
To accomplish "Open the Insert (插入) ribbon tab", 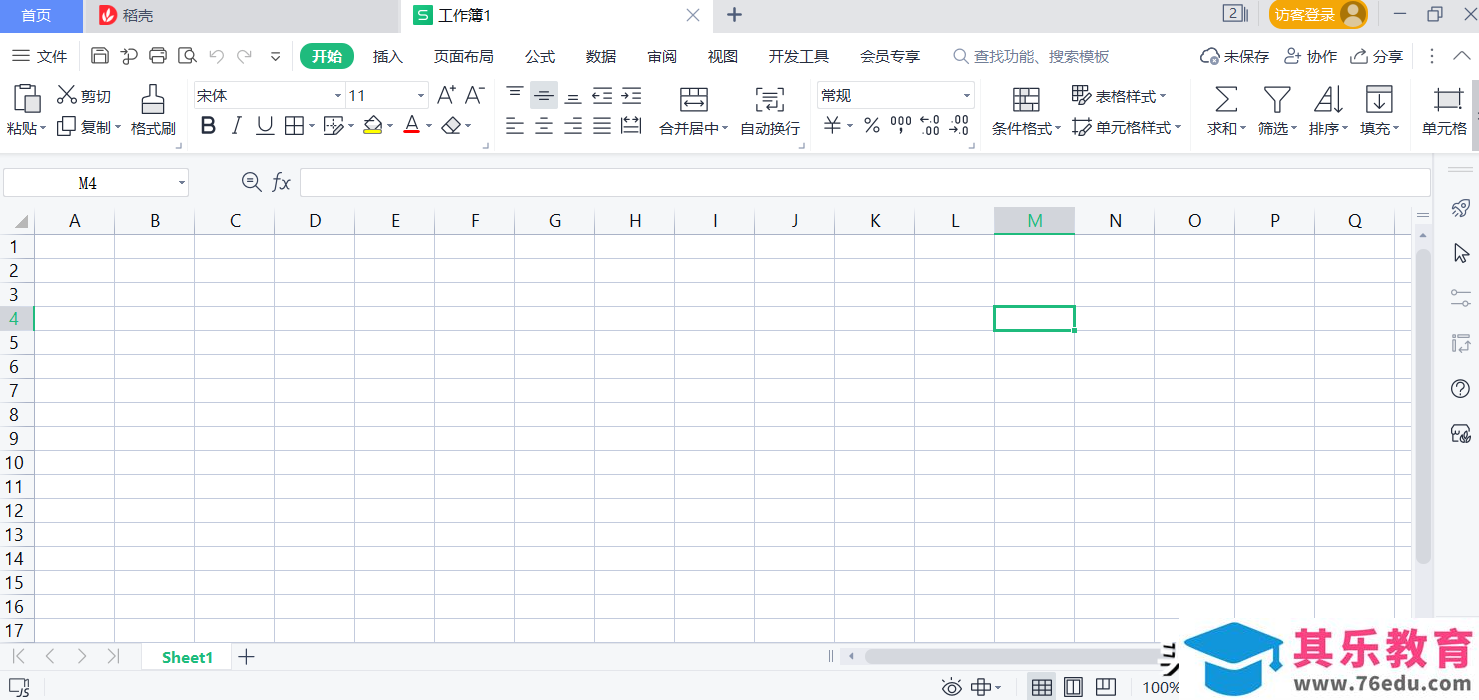I will tap(388, 56).
